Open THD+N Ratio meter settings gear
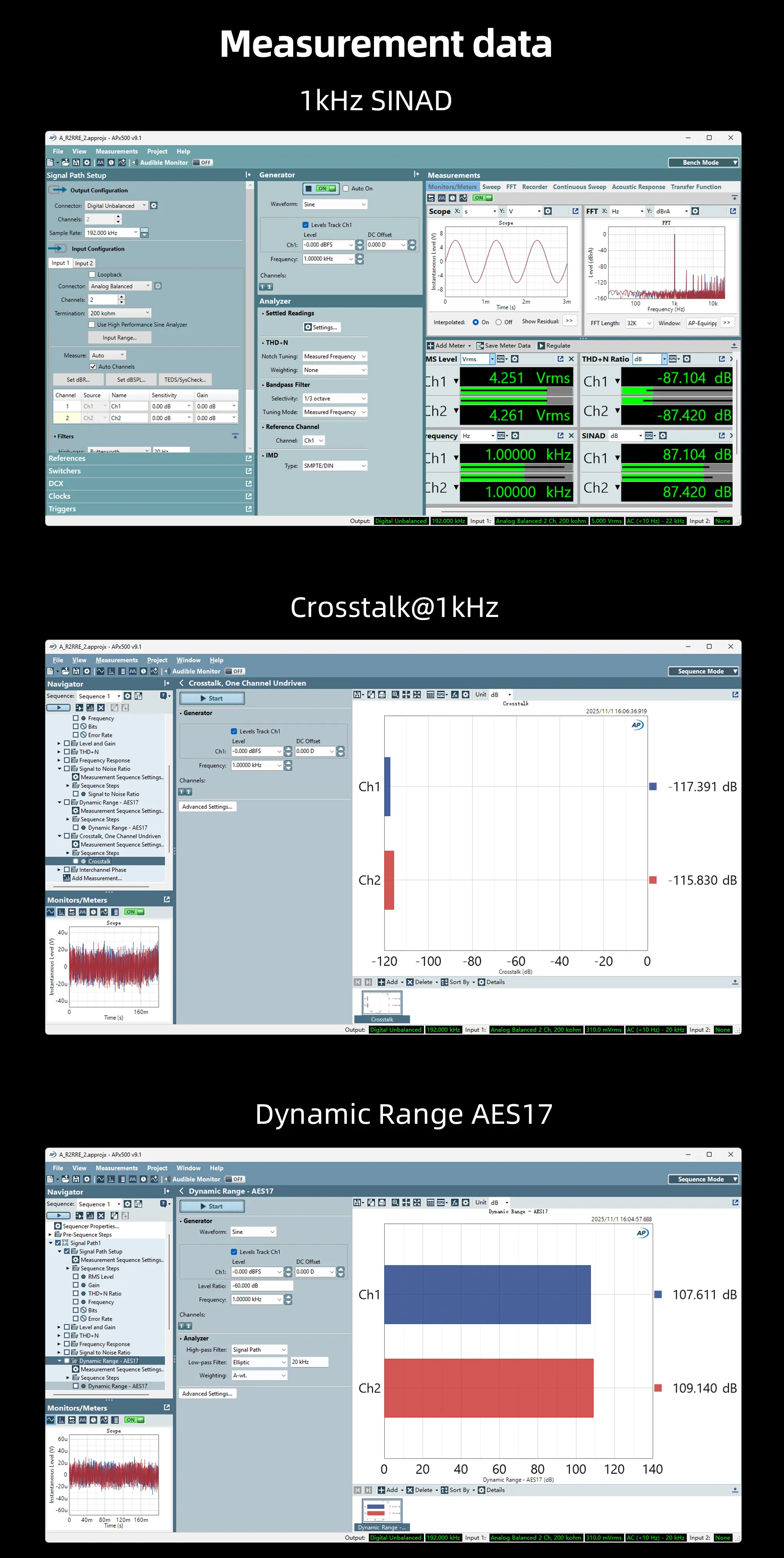Image resolution: width=784 pixels, height=1558 pixels. click(687, 359)
